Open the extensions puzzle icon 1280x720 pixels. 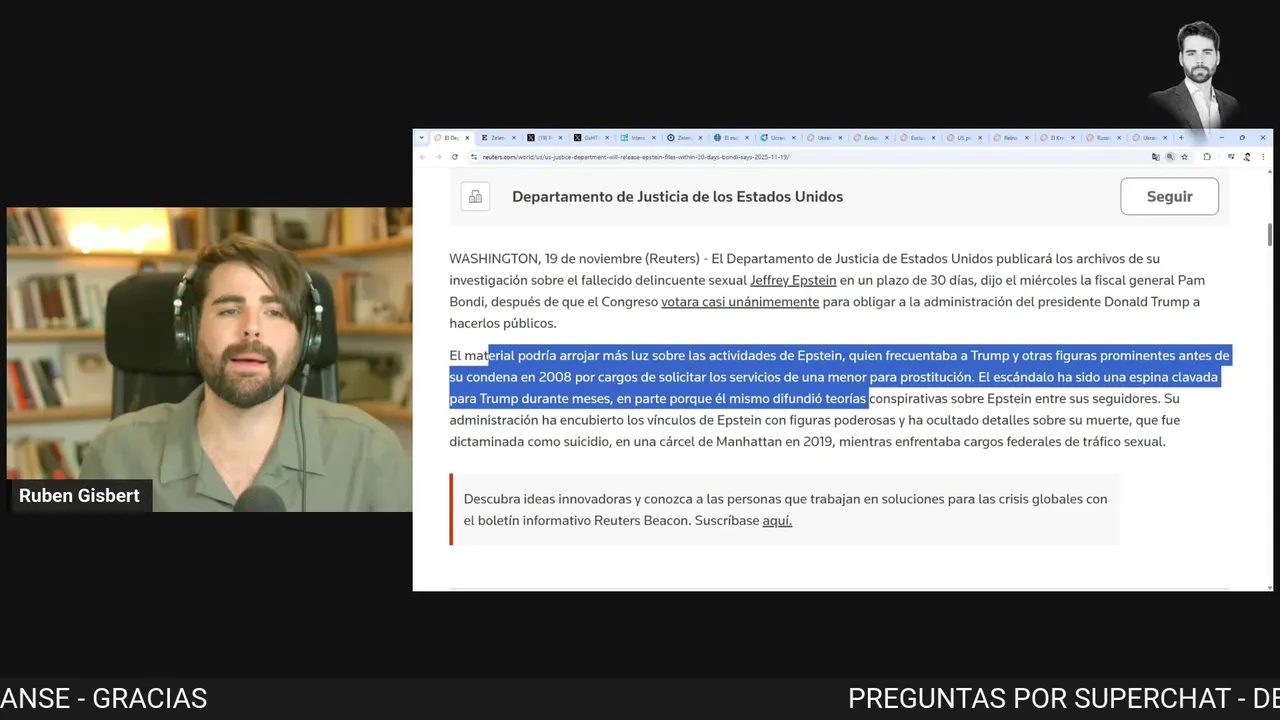(1207, 157)
